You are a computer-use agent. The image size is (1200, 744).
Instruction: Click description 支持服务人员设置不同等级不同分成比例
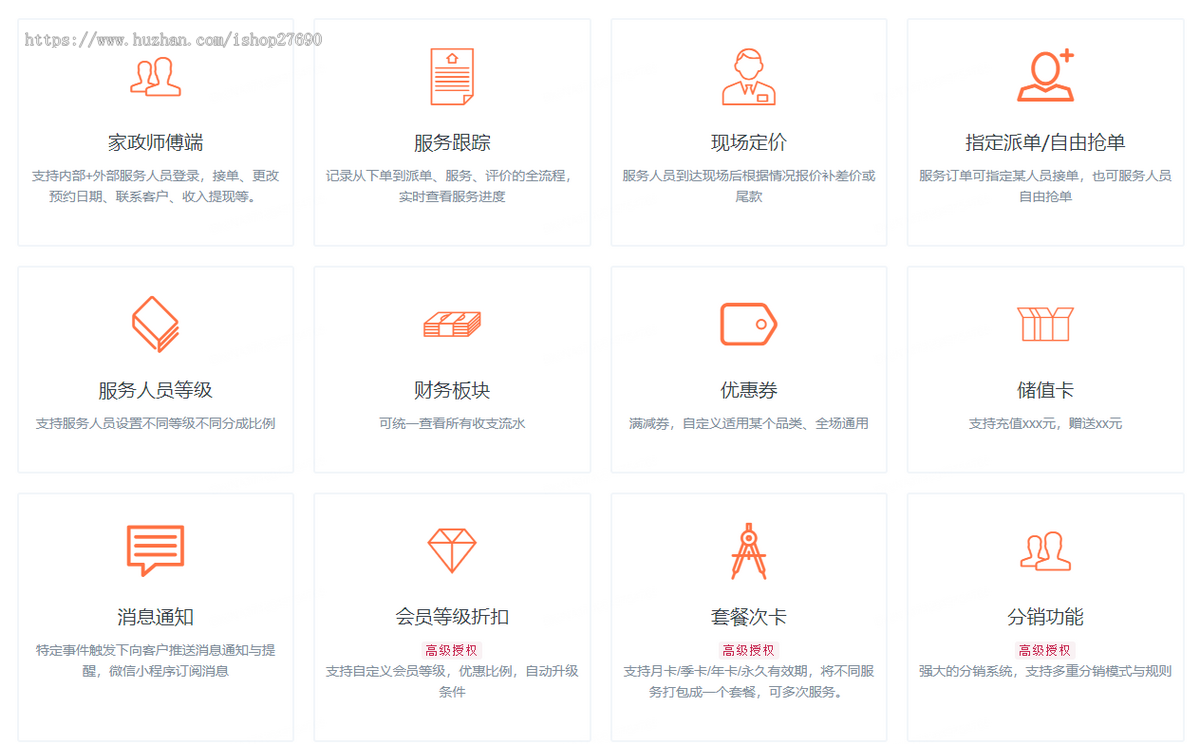pos(156,423)
